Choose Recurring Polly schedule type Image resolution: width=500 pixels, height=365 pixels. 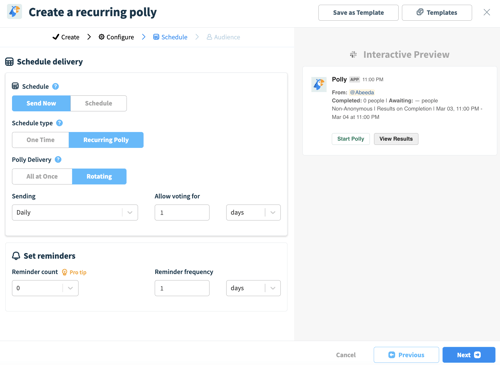tap(106, 140)
